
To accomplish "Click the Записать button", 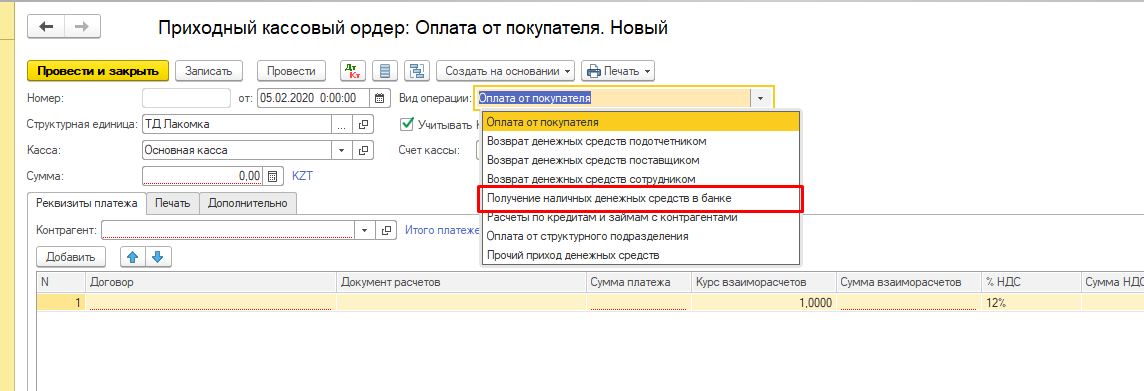I will click(x=209, y=71).
